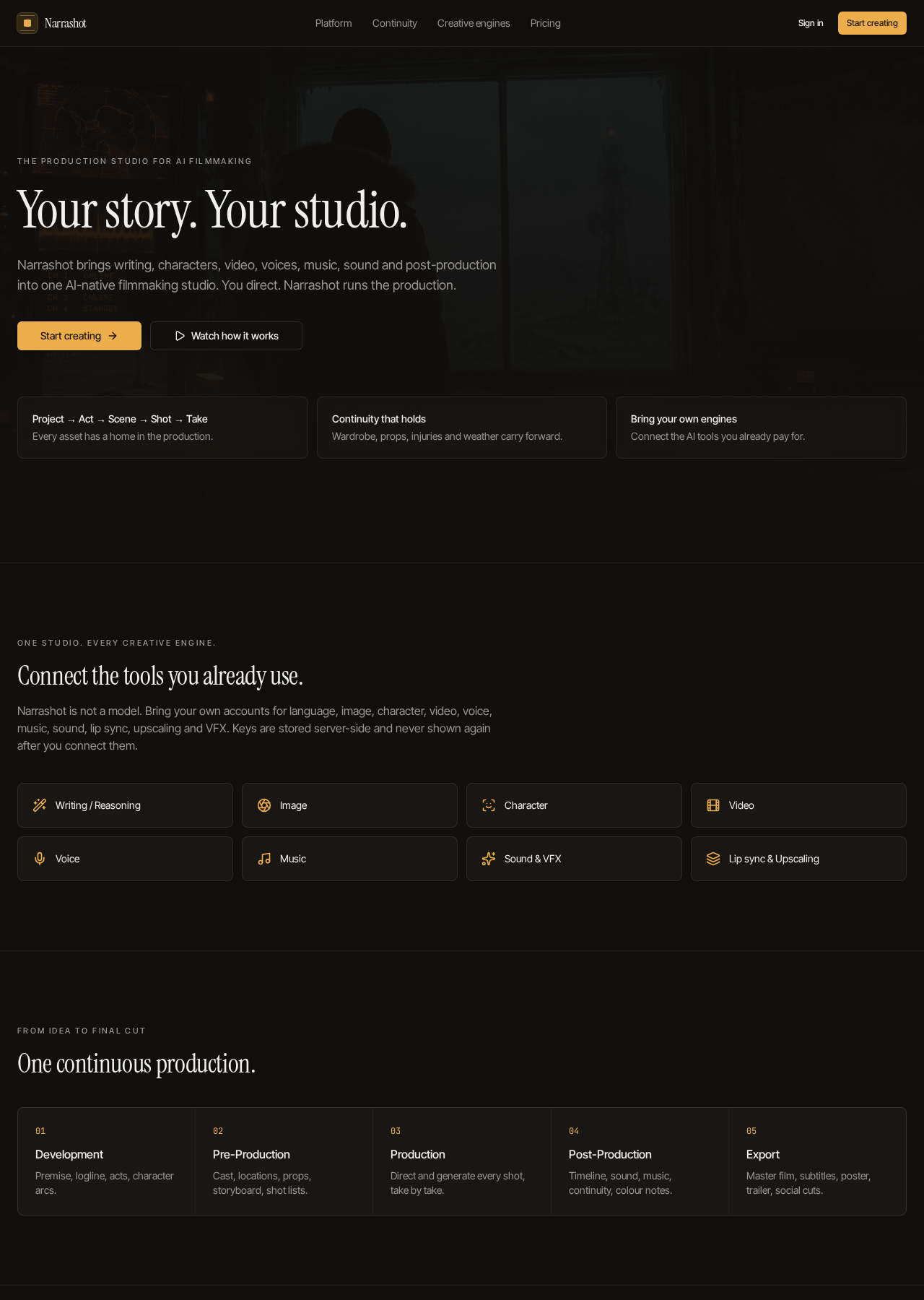Select the Project Act Scene Shot Take card
The image size is (924, 1300).
click(x=162, y=428)
